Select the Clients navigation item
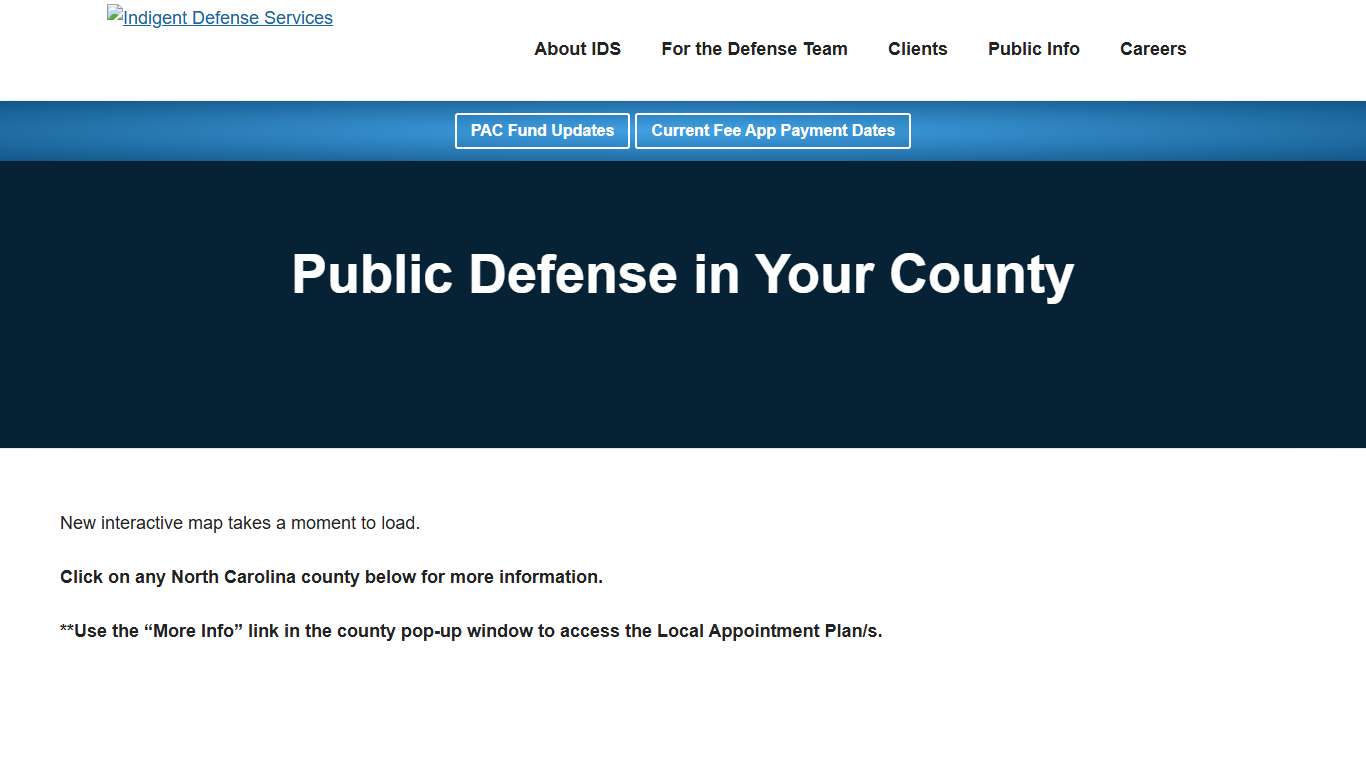 (x=917, y=49)
